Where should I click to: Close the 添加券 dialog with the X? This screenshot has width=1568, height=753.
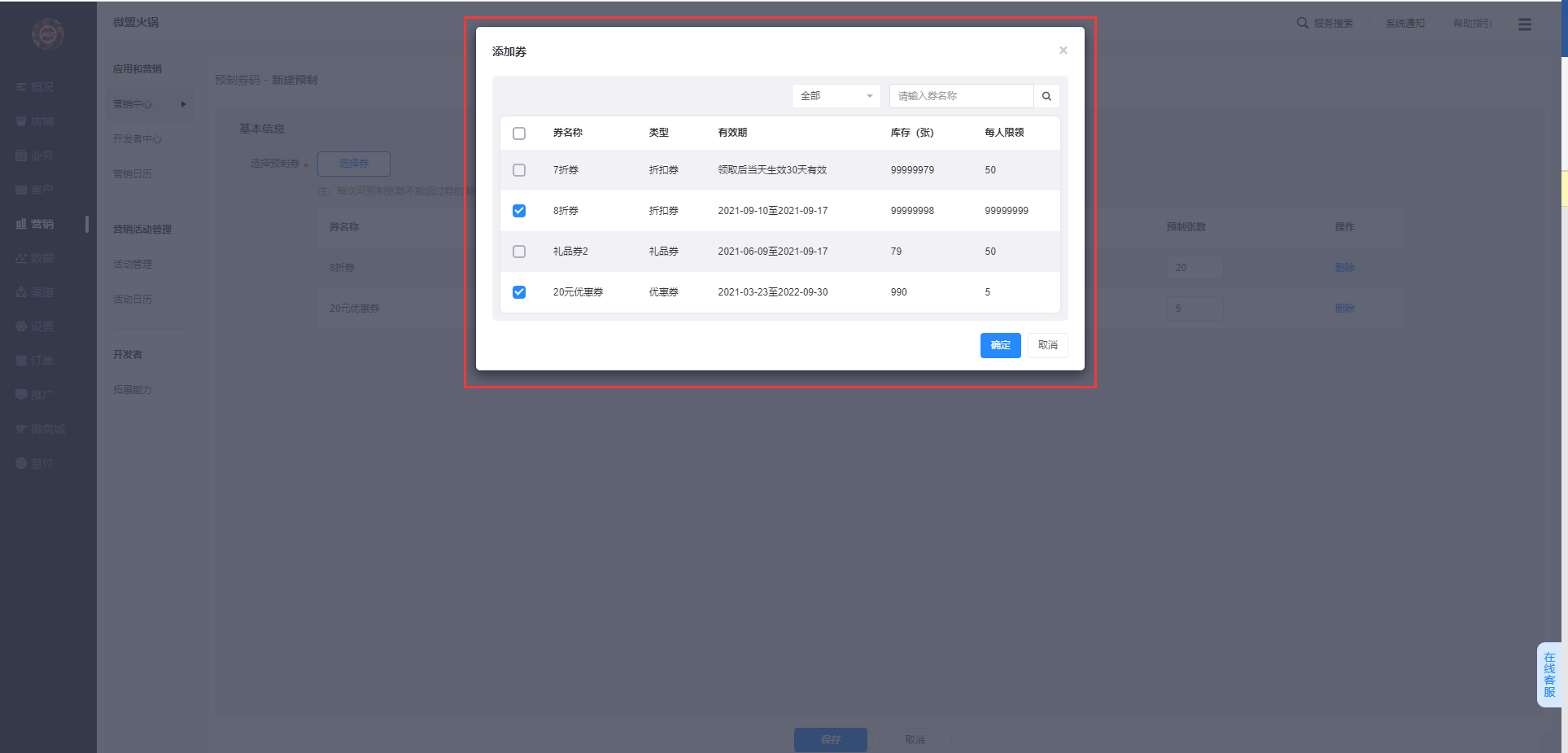pos(1063,50)
